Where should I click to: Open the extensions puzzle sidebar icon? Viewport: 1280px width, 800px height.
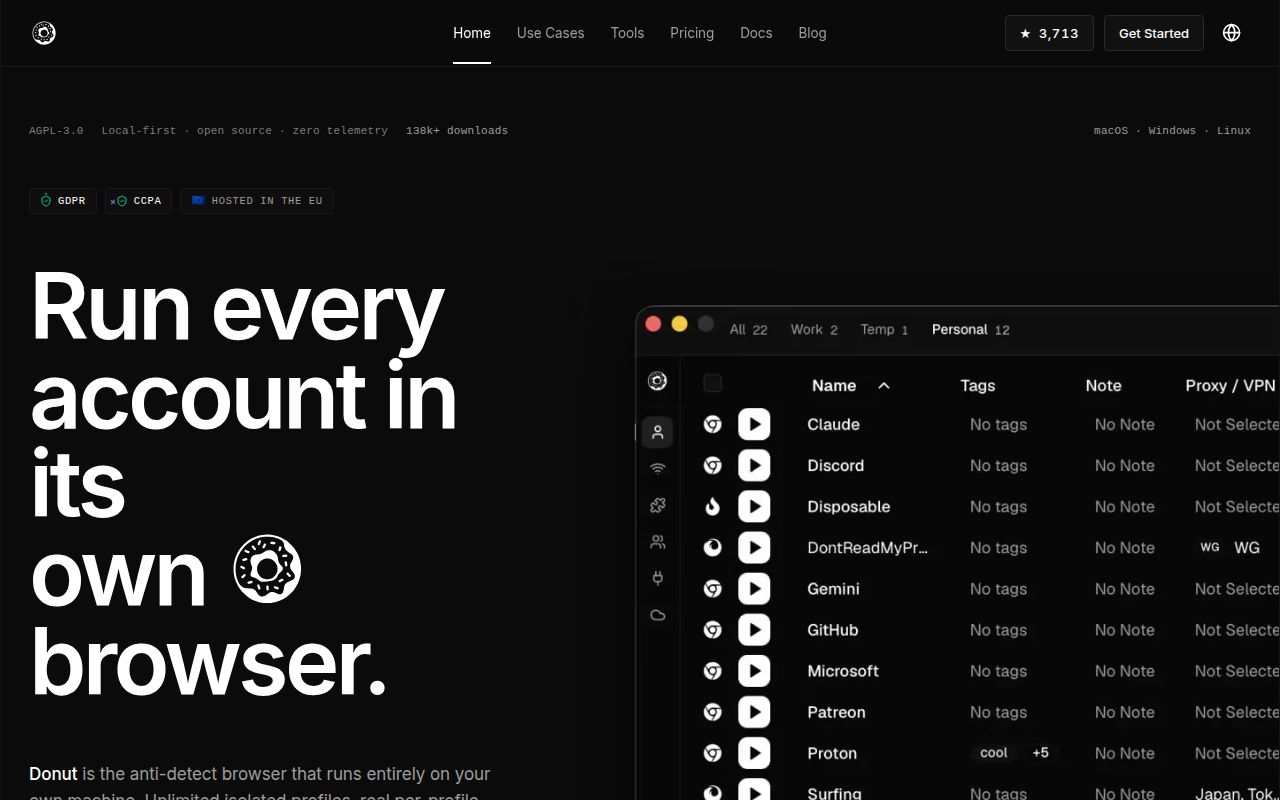point(657,505)
